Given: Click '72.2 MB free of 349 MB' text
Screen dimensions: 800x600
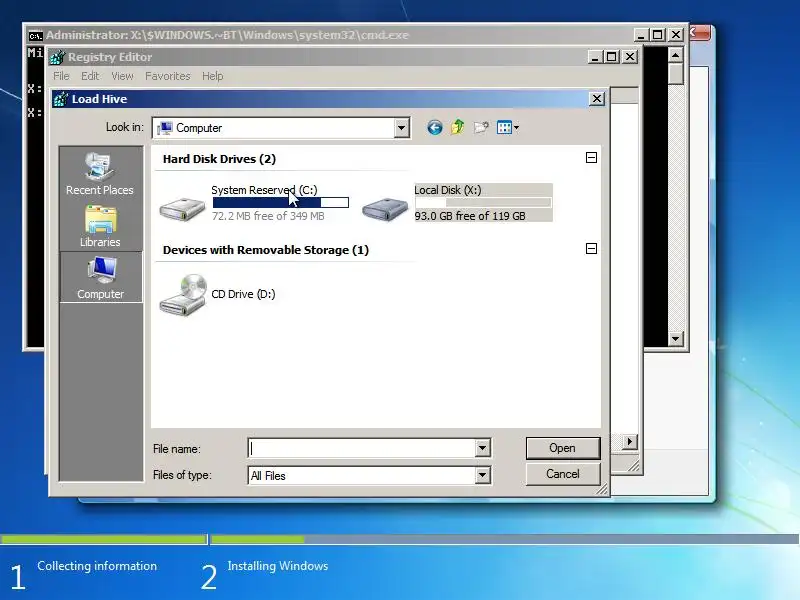Looking at the screenshot, I should tap(268, 216).
